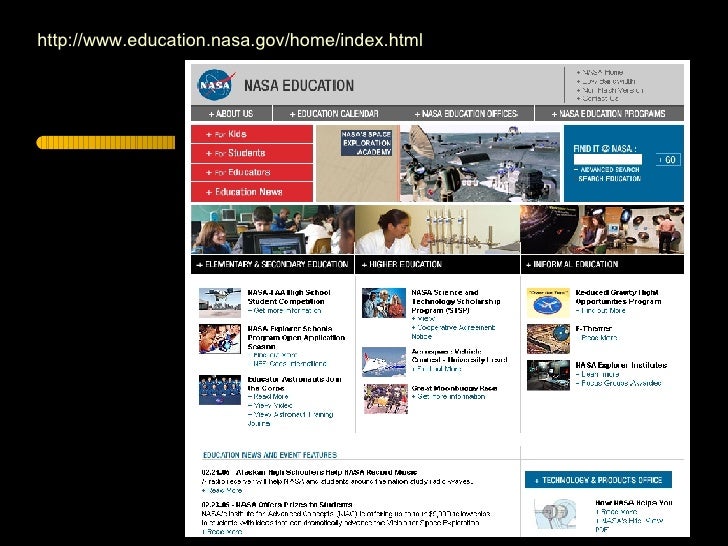Click Find out More under Reduced Gravity
Screen dimensions: 728x546
tap(600, 311)
